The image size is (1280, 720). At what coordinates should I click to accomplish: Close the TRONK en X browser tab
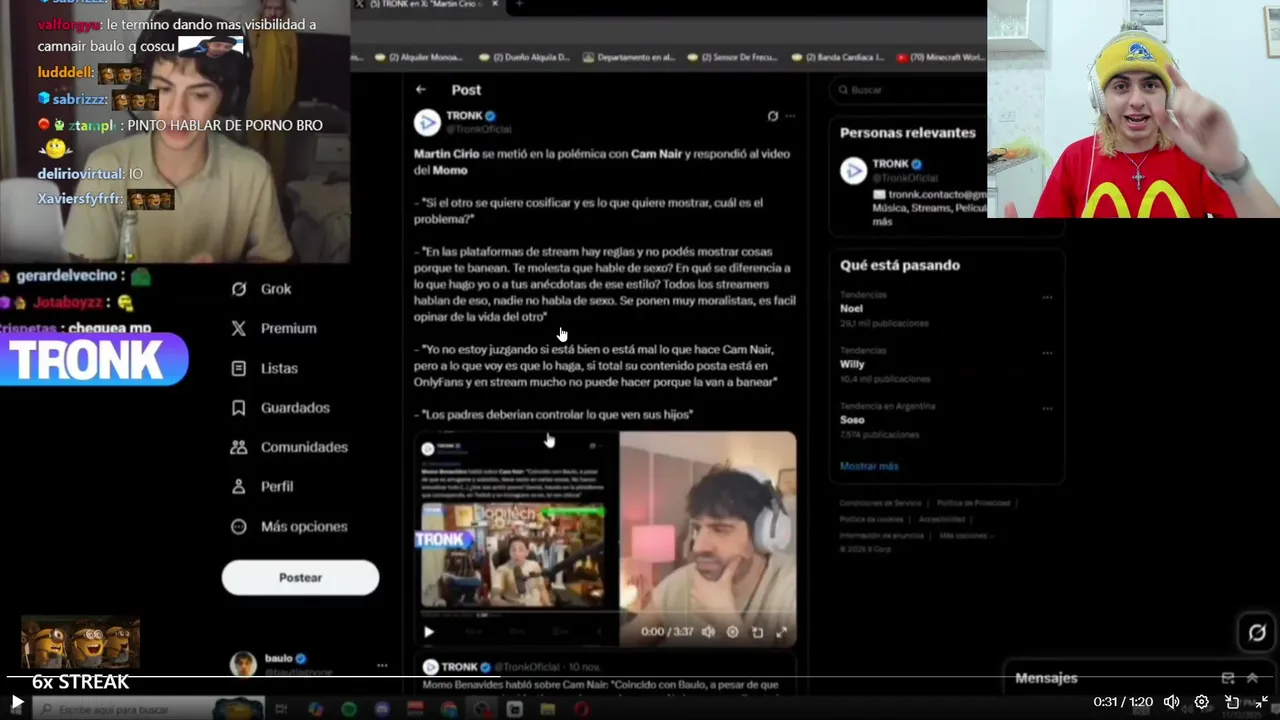coord(494,5)
